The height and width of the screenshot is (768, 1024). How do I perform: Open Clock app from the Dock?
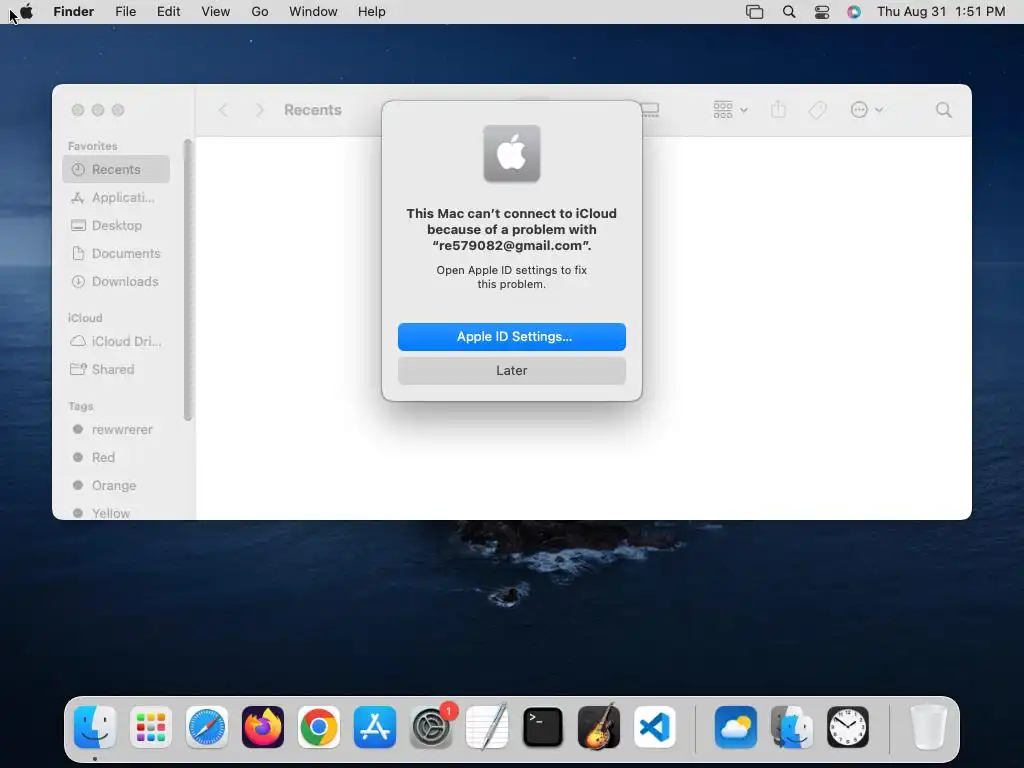(x=848, y=727)
